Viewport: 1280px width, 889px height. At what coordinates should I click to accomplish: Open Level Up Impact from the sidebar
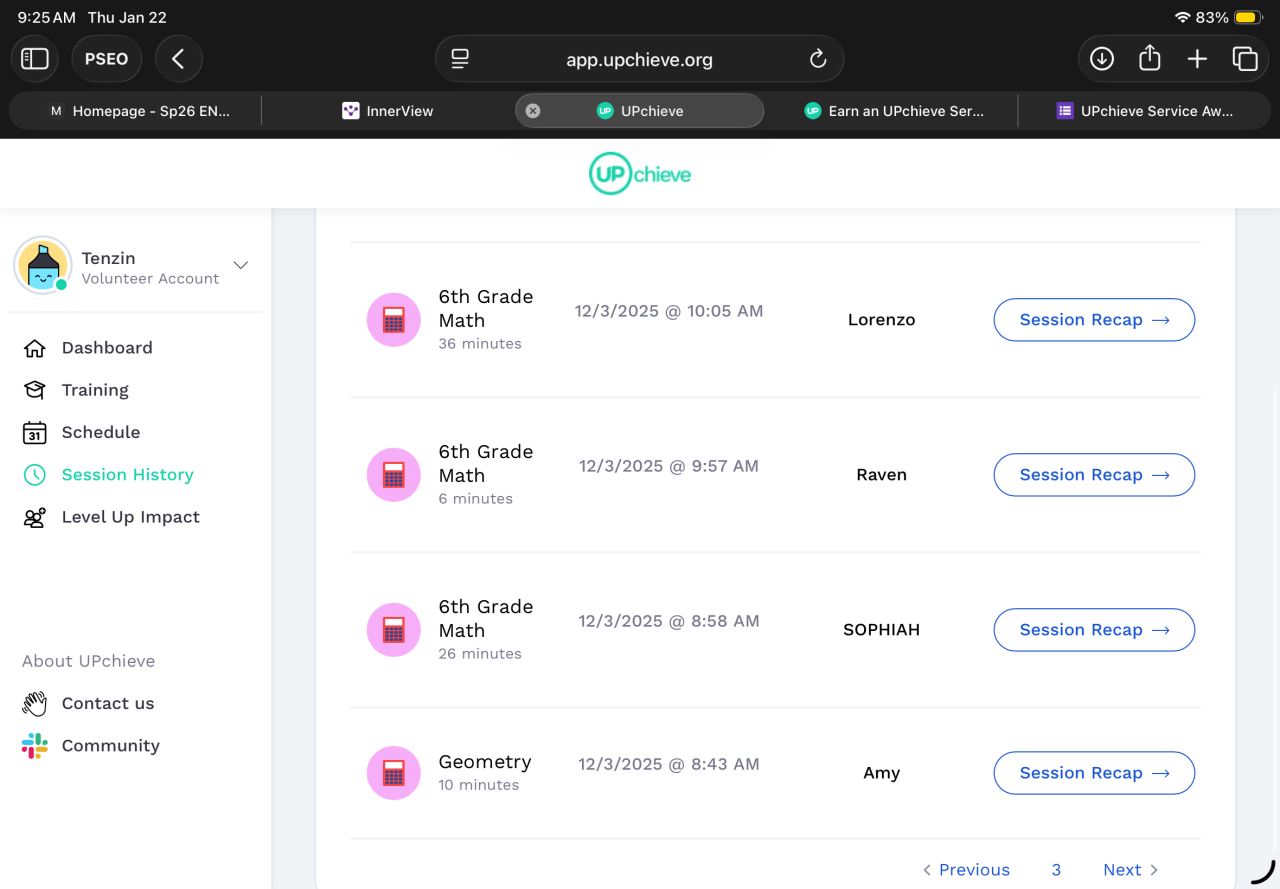coord(131,517)
